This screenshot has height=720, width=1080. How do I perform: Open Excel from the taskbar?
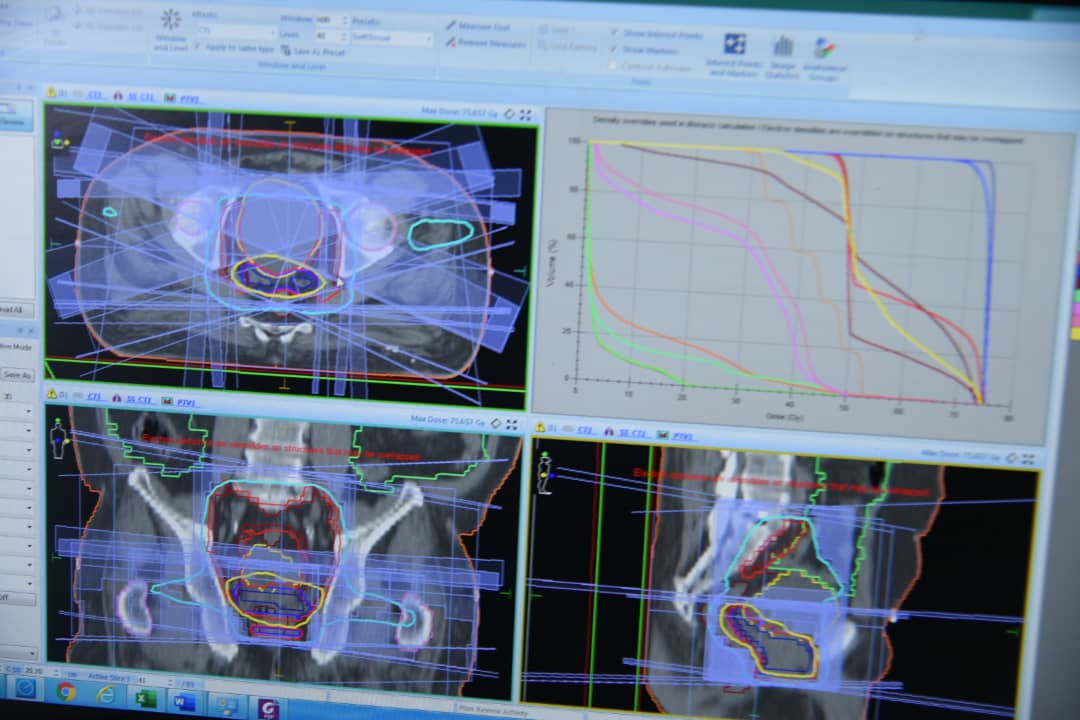coord(146,698)
